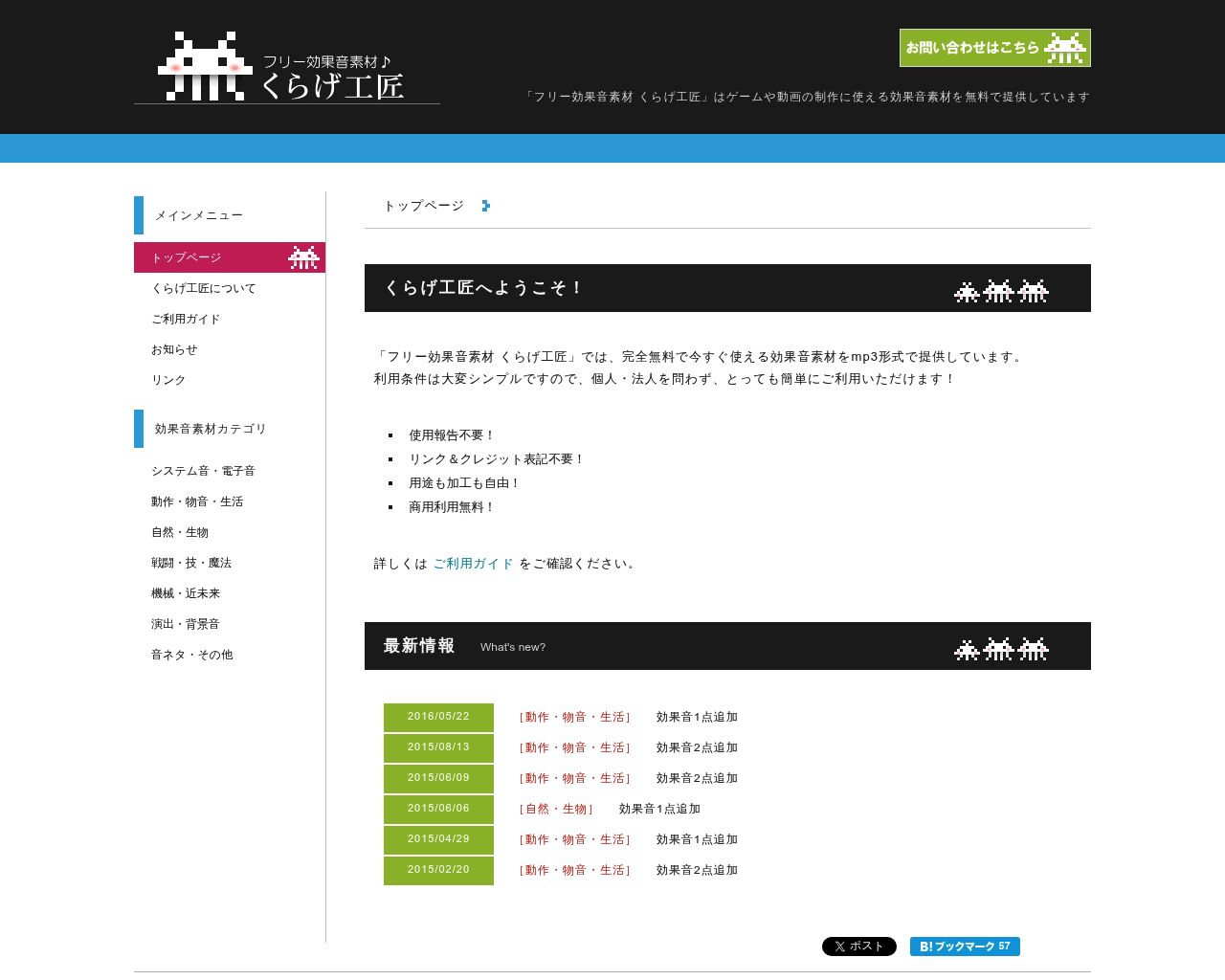Click the 最新情報 heading text
Screen dimensions: 1225x980
[x=419, y=646]
